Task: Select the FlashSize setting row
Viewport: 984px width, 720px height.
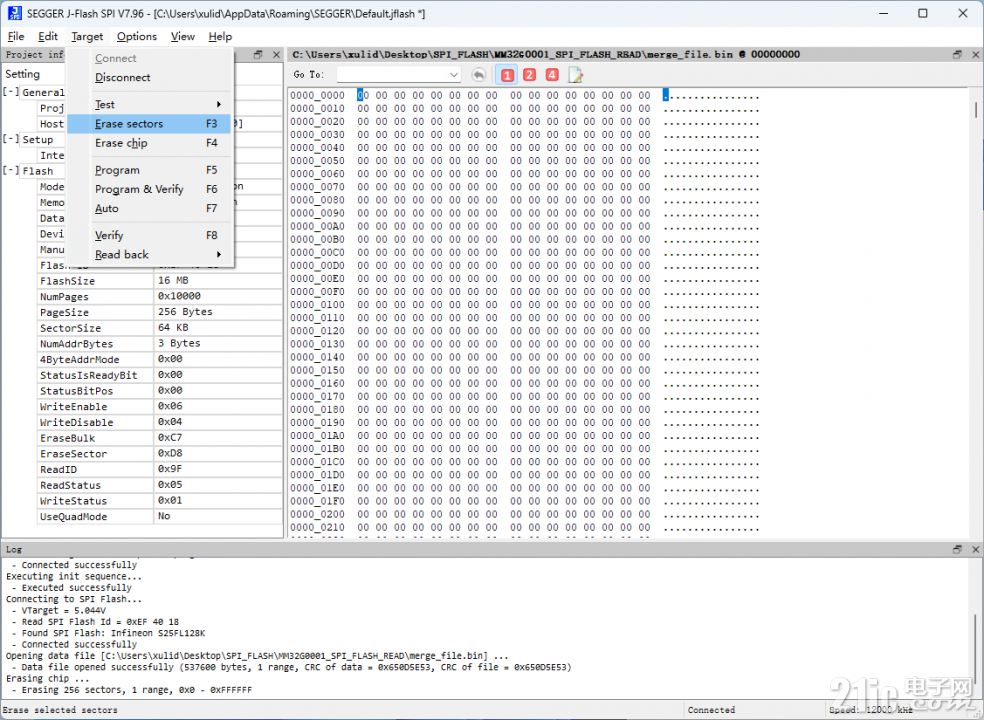Action: 160,281
